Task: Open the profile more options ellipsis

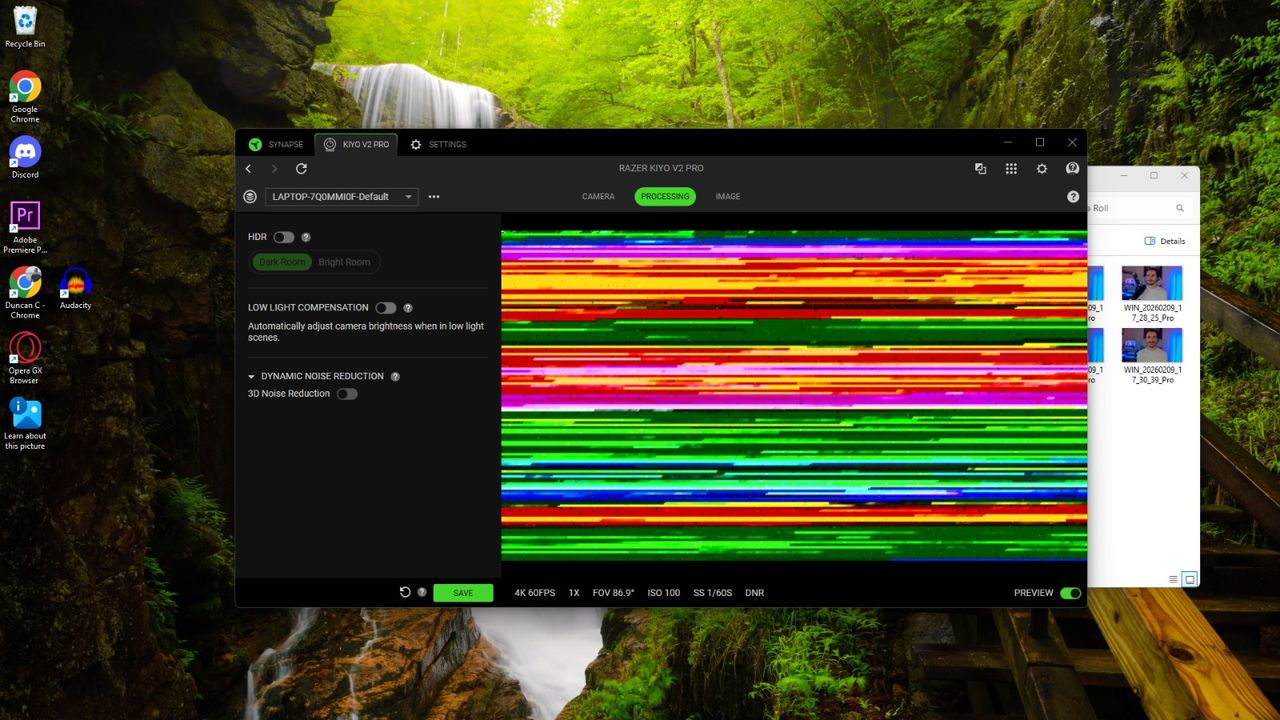Action: (434, 197)
